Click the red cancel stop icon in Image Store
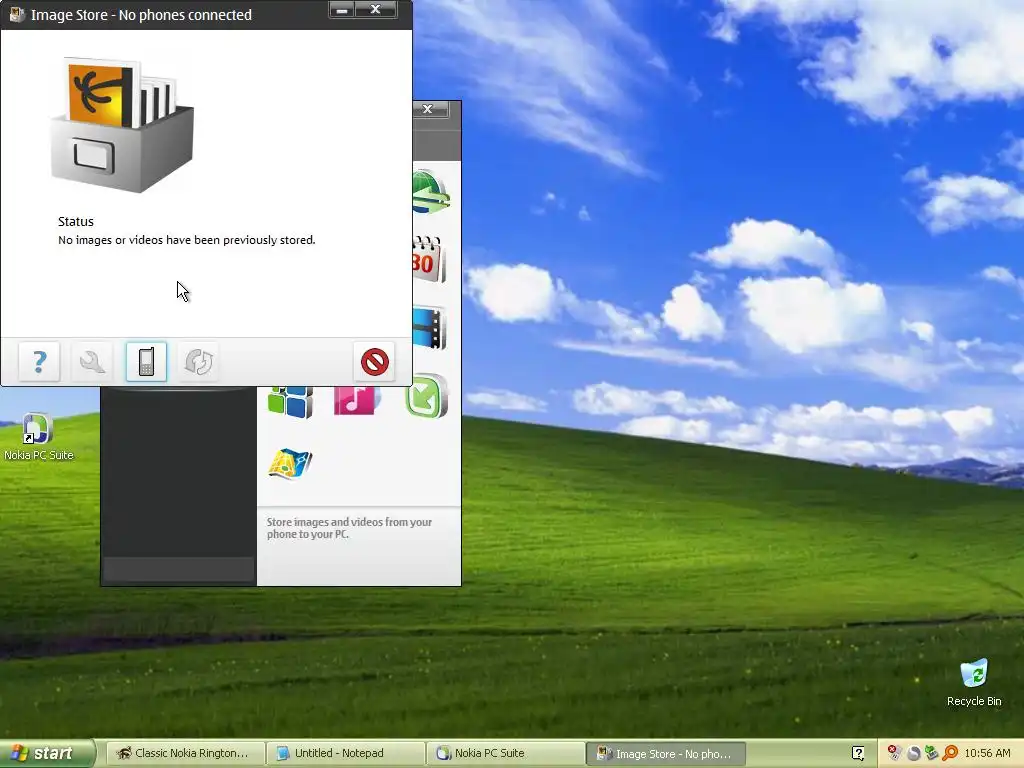Image resolution: width=1024 pixels, height=768 pixels. coord(375,361)
